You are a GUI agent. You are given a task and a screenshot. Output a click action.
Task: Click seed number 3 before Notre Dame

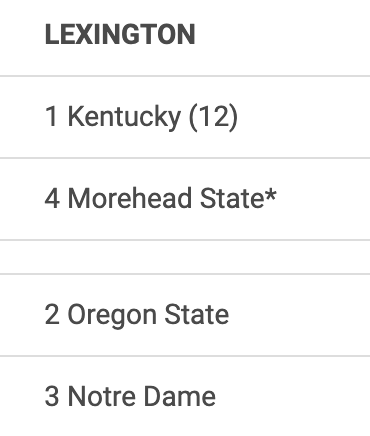coord(52,396)
